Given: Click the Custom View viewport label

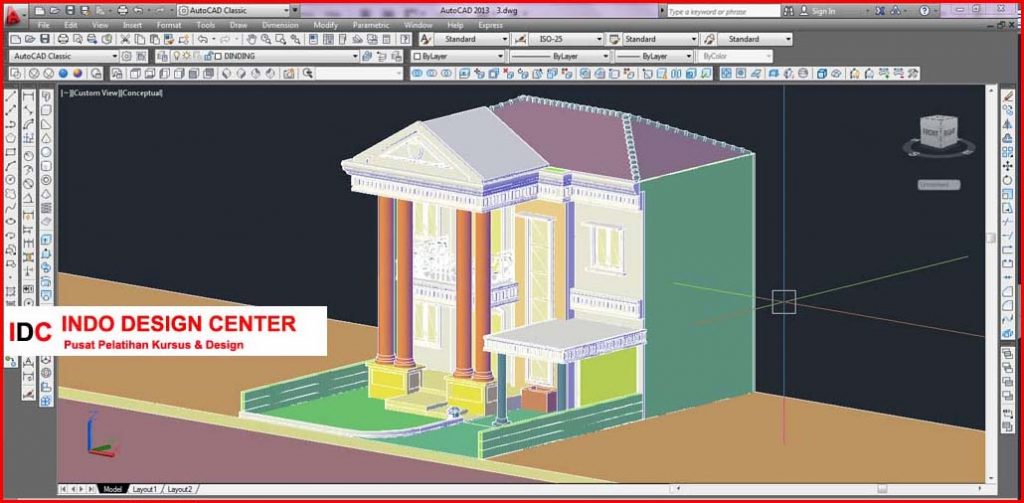Looking at the screenshot, I should [95, 93].
